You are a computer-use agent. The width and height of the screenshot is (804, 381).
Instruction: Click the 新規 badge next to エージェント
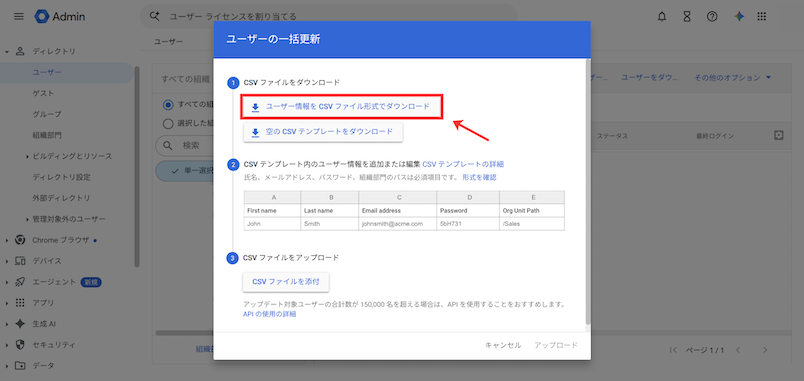pyautogui.click(x=91, y=282)
